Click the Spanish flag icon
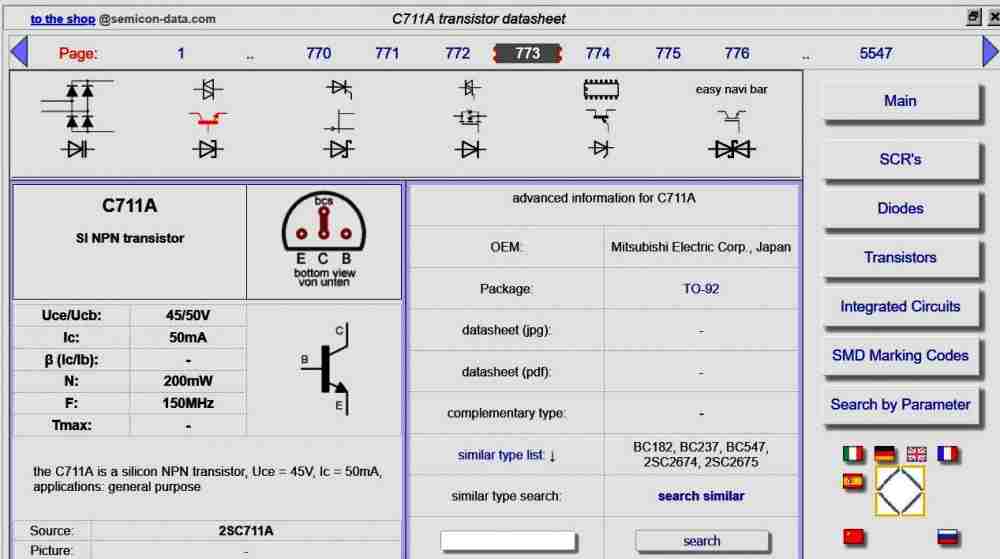1000x559 pixels. 852,482
